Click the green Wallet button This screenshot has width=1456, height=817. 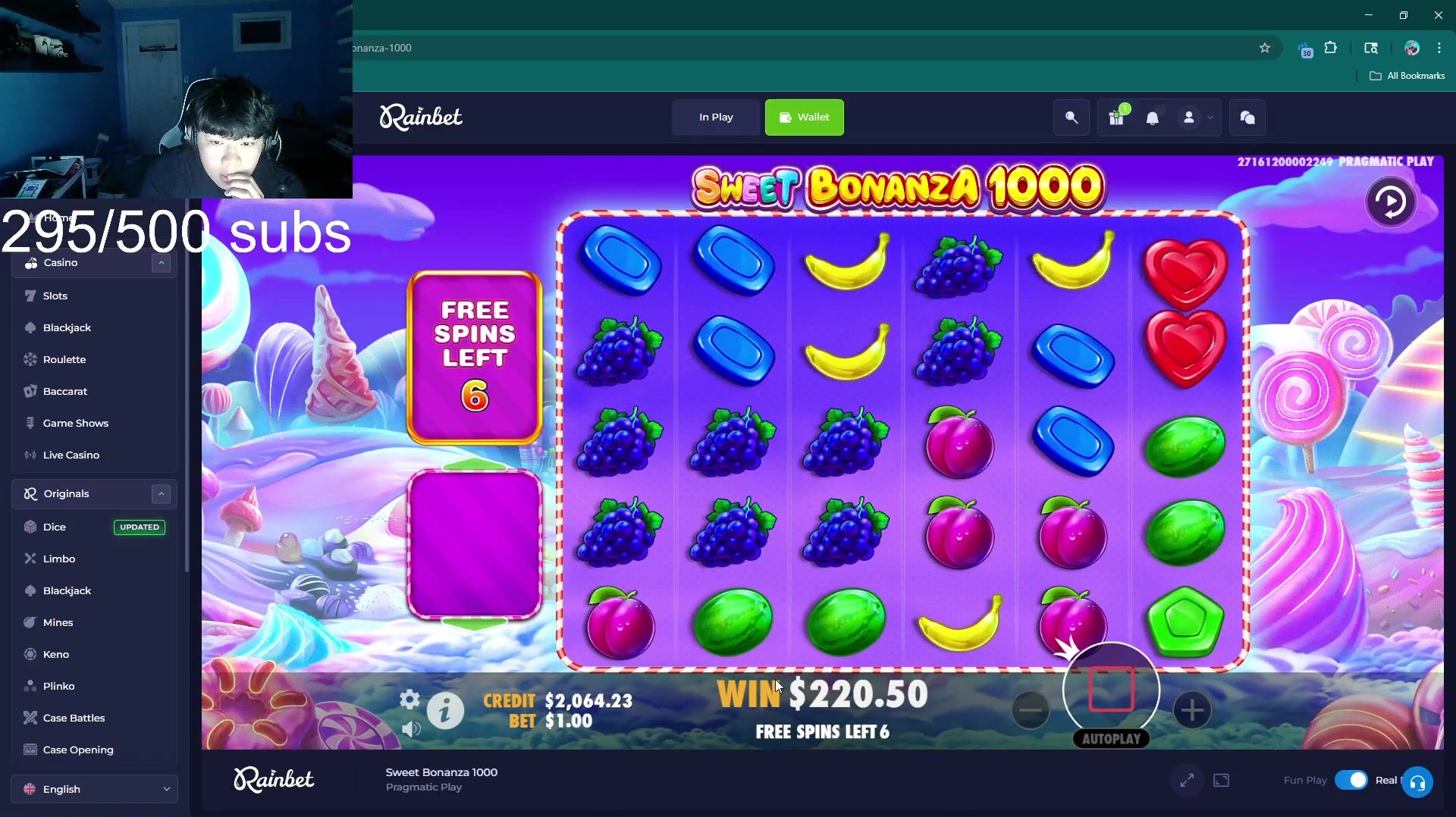click(804, 117)
